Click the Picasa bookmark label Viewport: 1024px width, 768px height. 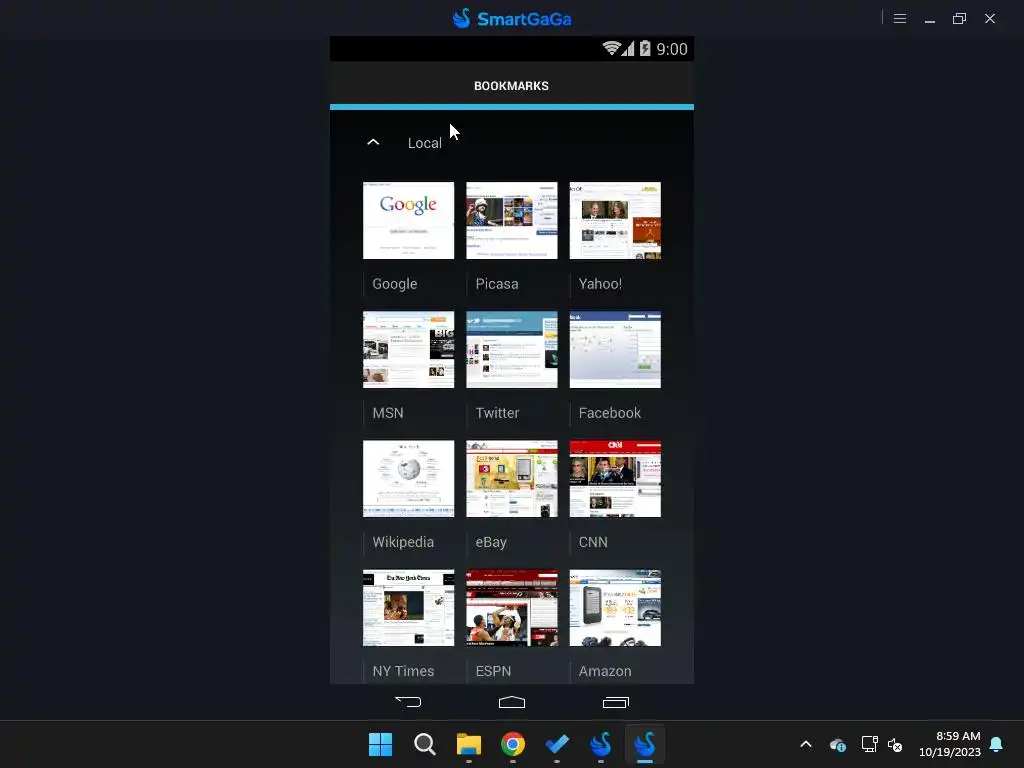pos(497,284)
